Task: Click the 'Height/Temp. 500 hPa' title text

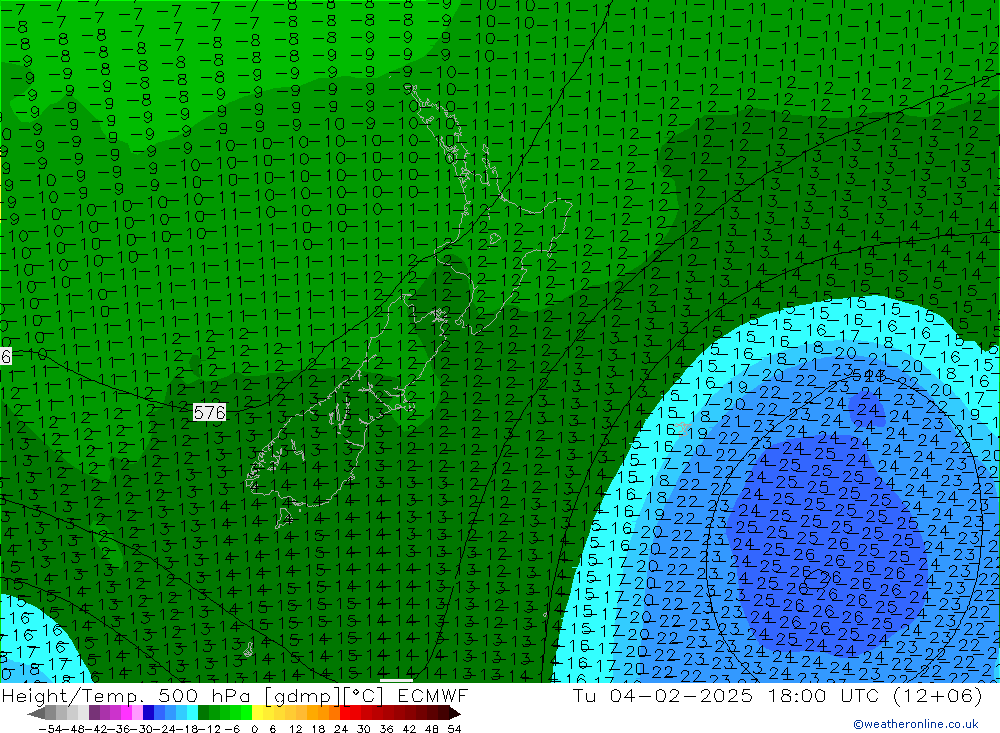Action: click(128, 695)
